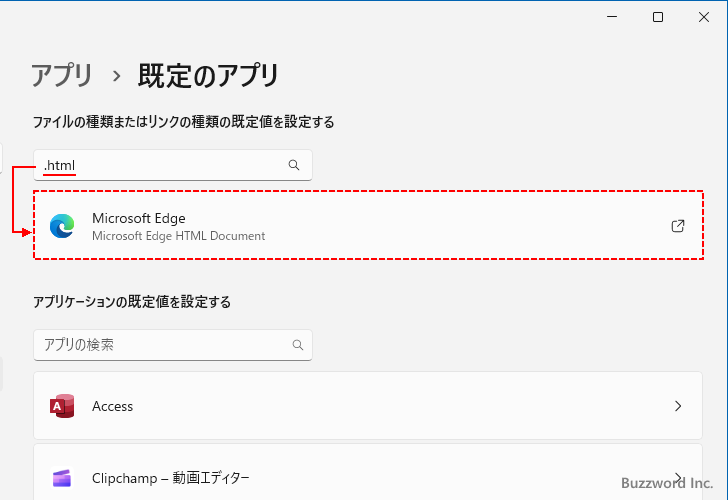Expand Access row chevron
Screen dimensions: 728x500
click(678, 406)
